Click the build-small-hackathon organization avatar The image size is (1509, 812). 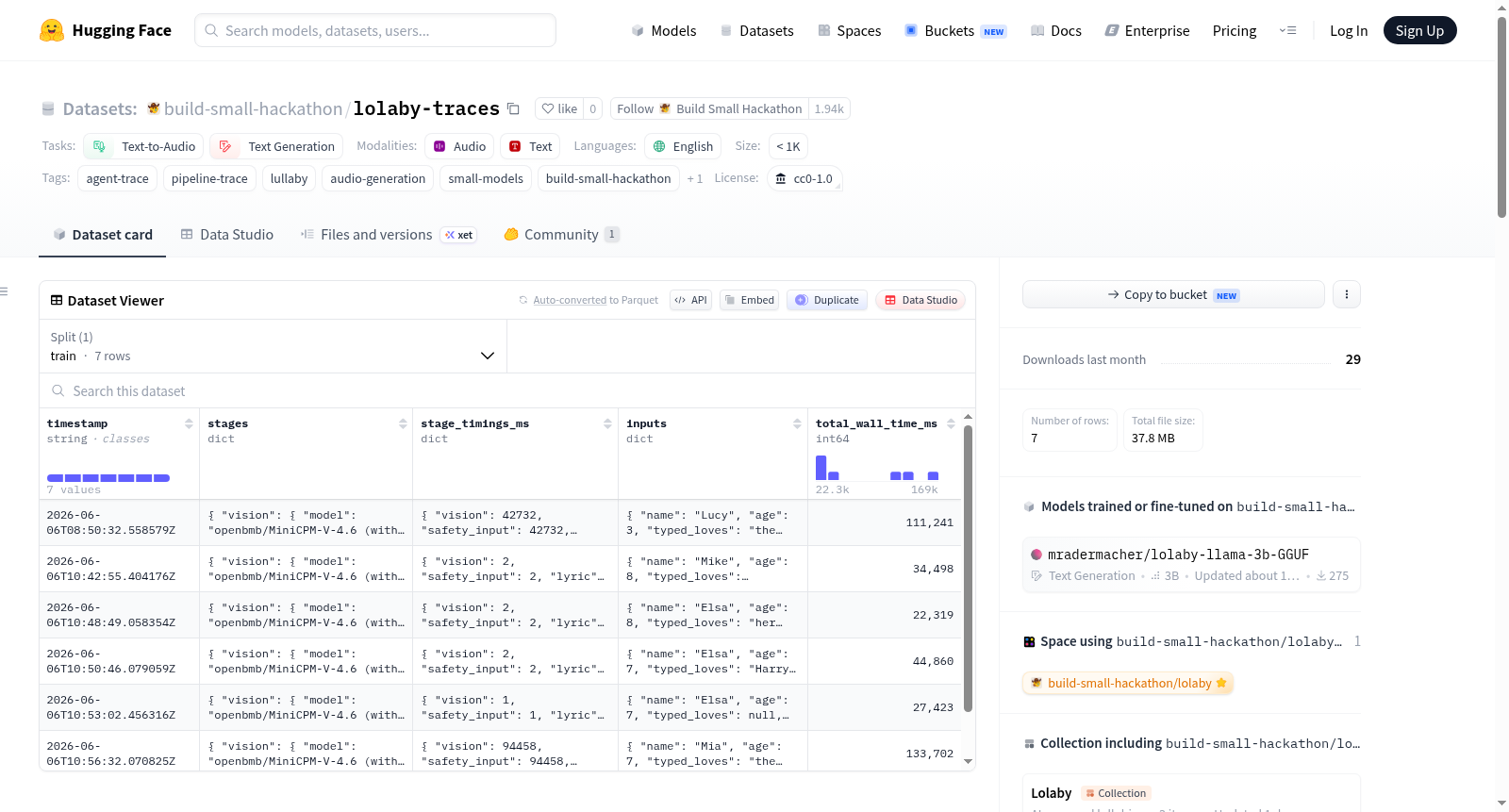[154, 108]
